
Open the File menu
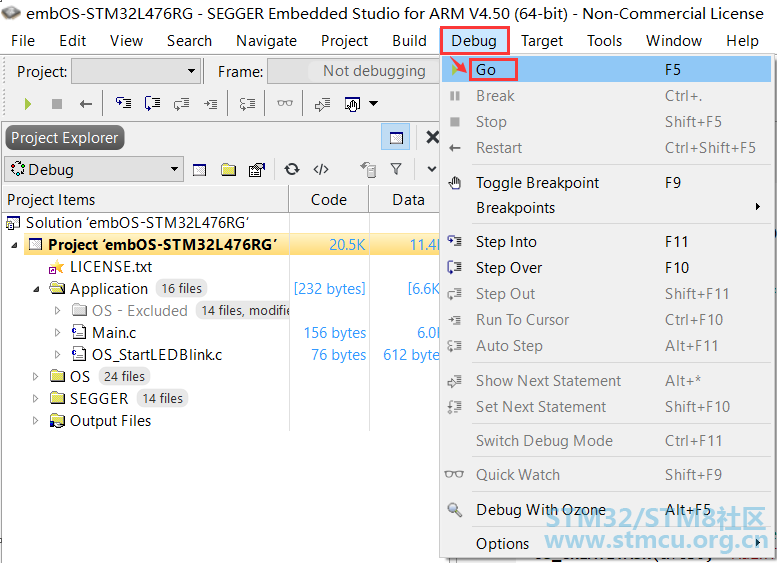click(x=23, y=41)
